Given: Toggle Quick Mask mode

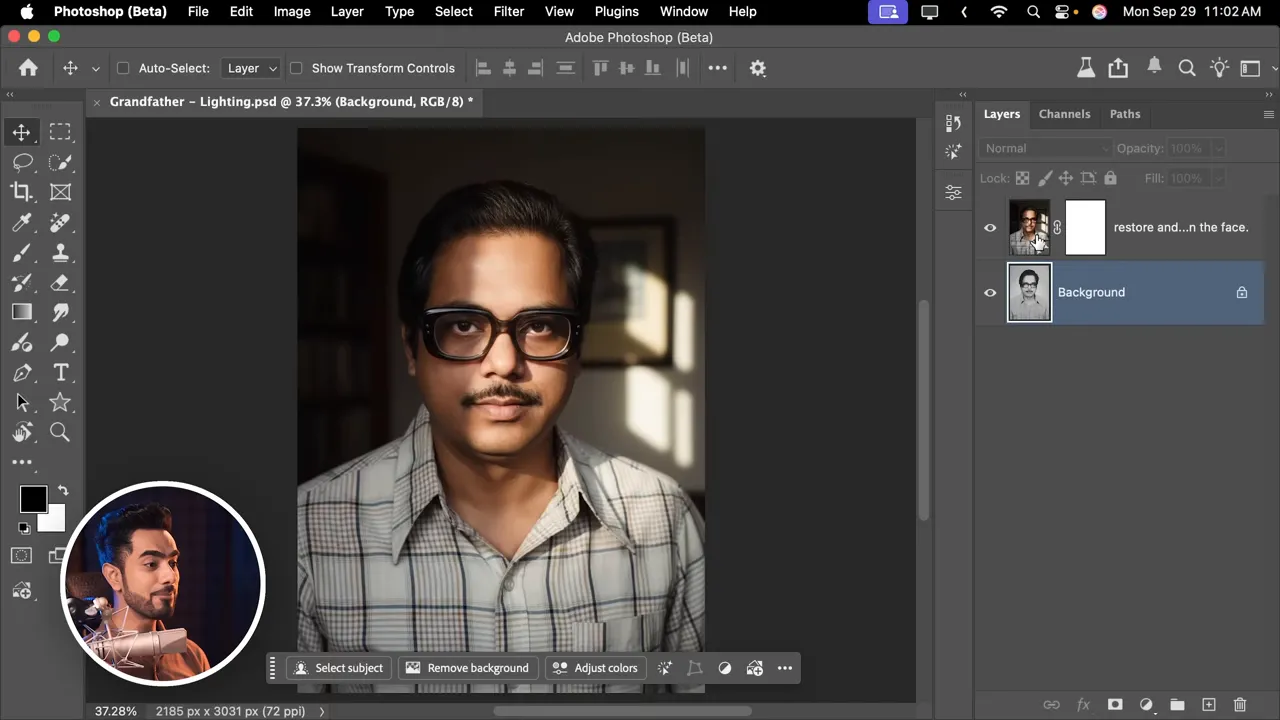Looking at the screenshot, I should pos(22,556).
